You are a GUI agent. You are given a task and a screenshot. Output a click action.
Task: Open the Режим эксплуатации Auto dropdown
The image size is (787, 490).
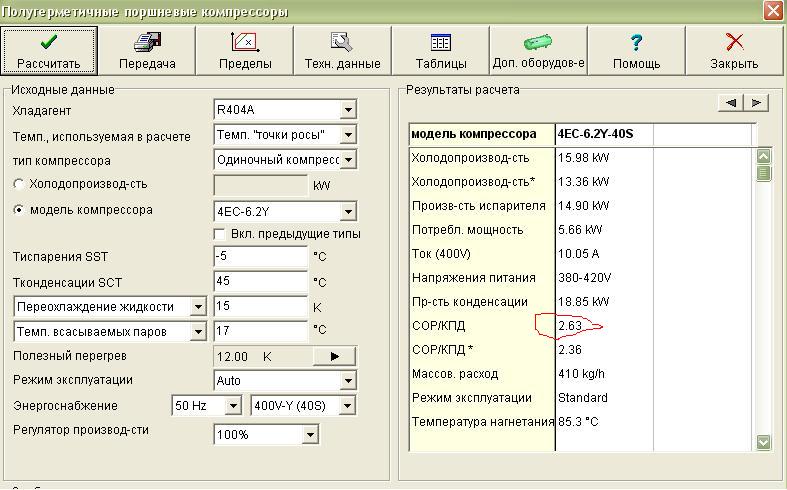(348, 381)
